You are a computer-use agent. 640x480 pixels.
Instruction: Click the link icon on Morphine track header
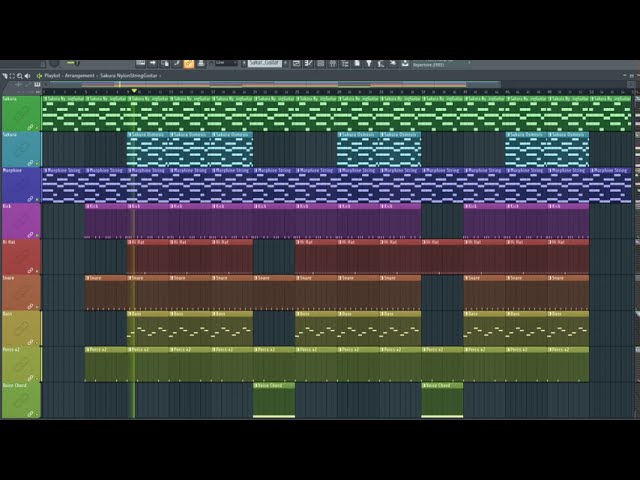pos(30,199)
